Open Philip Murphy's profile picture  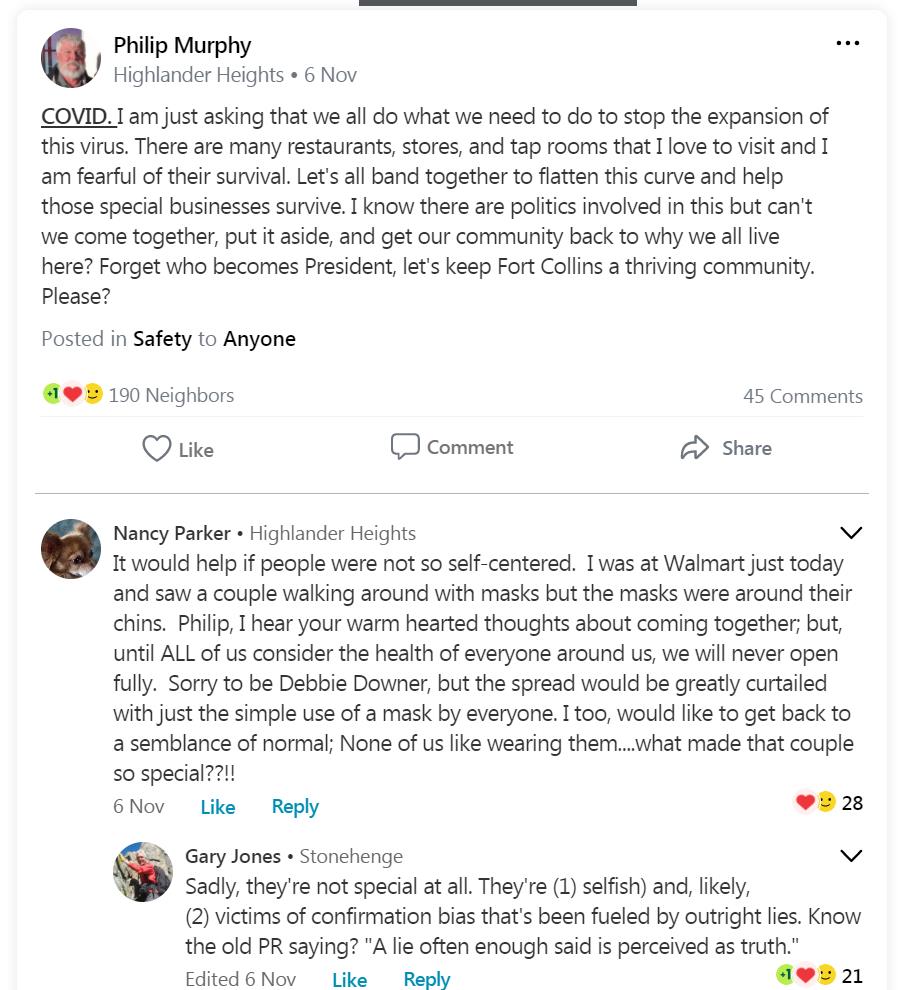[x=71, y=58]
